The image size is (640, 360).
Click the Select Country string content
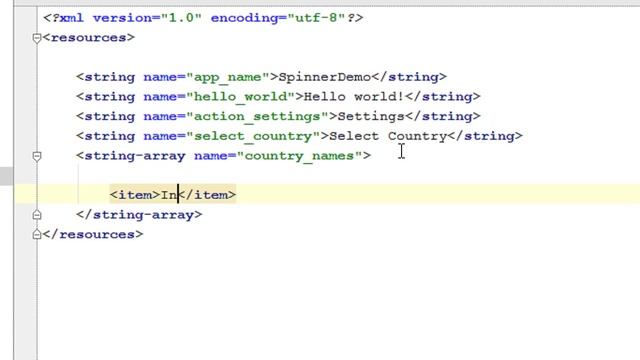click(388, 136)
